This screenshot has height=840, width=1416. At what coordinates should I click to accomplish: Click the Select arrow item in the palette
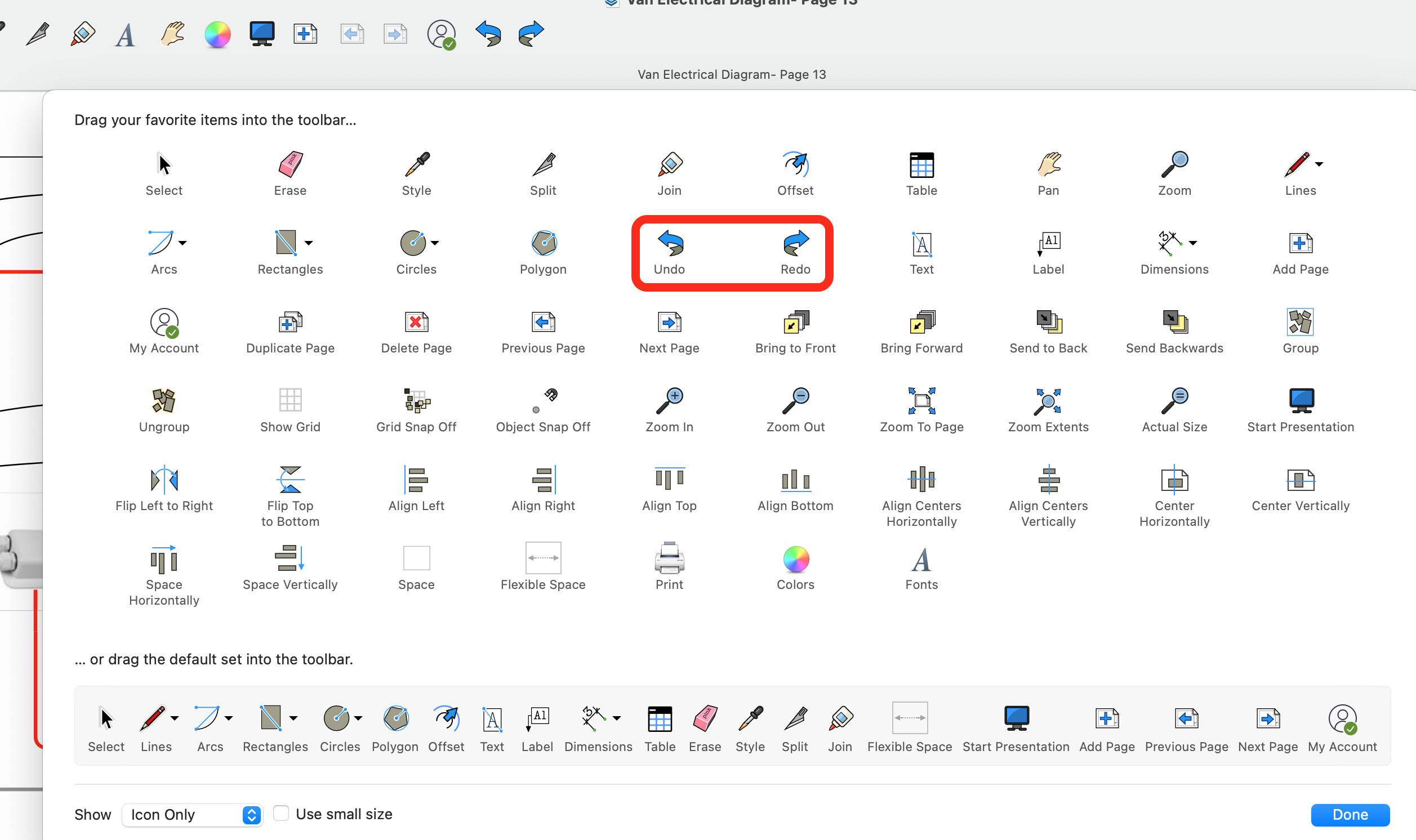164,173
